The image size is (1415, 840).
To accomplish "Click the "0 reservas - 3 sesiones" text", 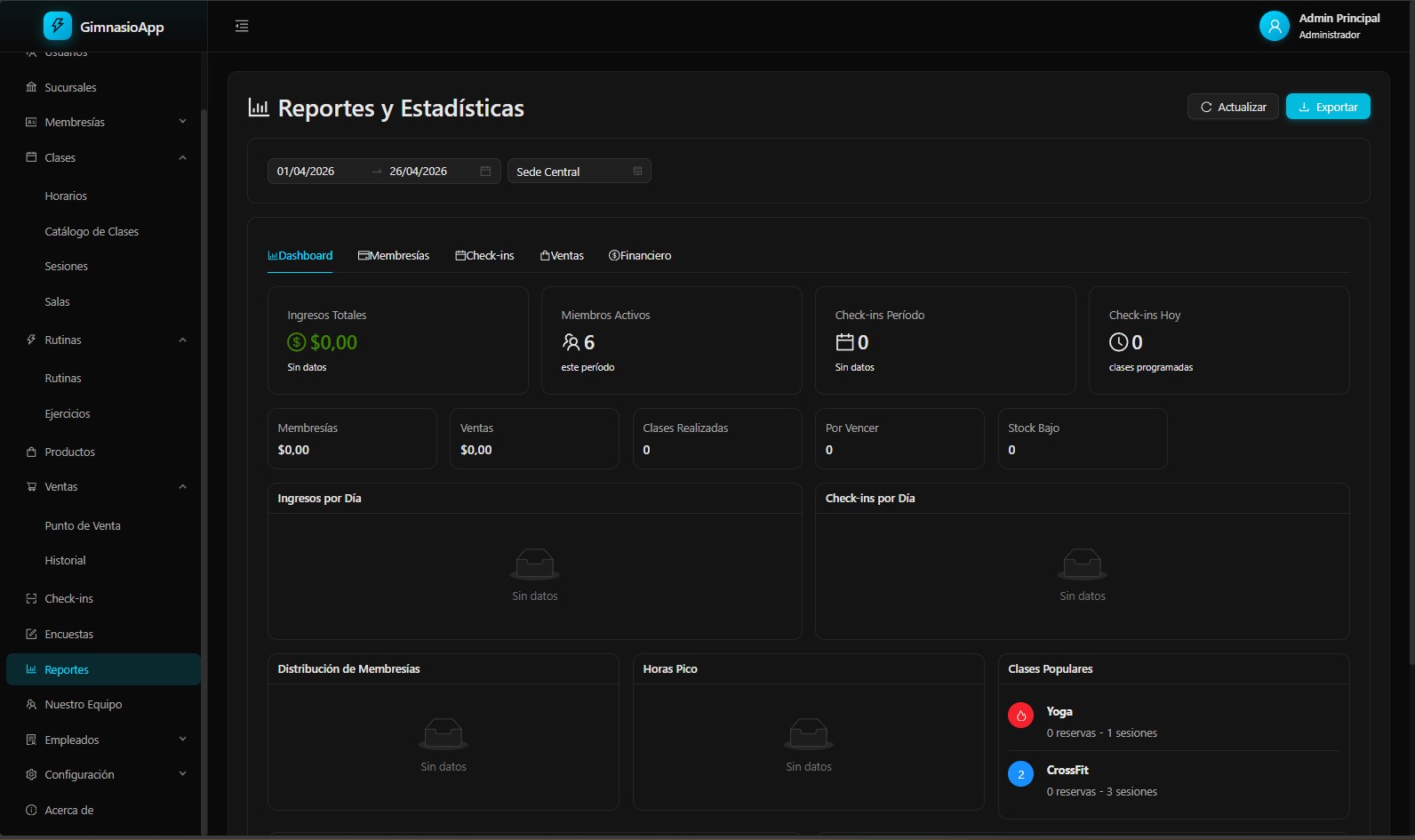I will pos(1101,791).
